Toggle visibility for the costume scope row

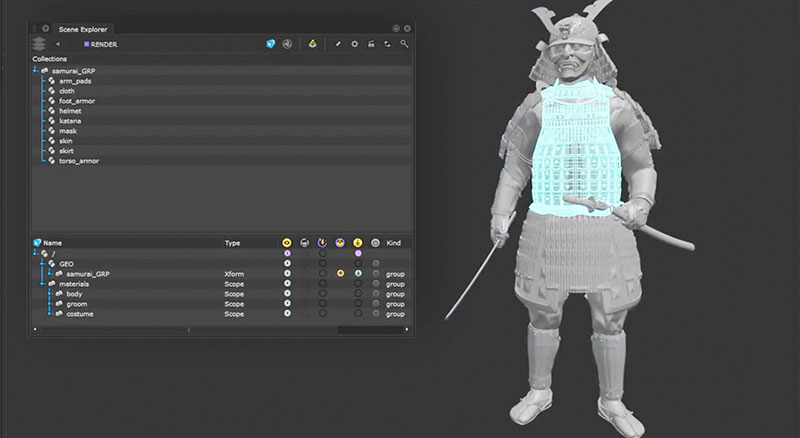pos(288,314)
